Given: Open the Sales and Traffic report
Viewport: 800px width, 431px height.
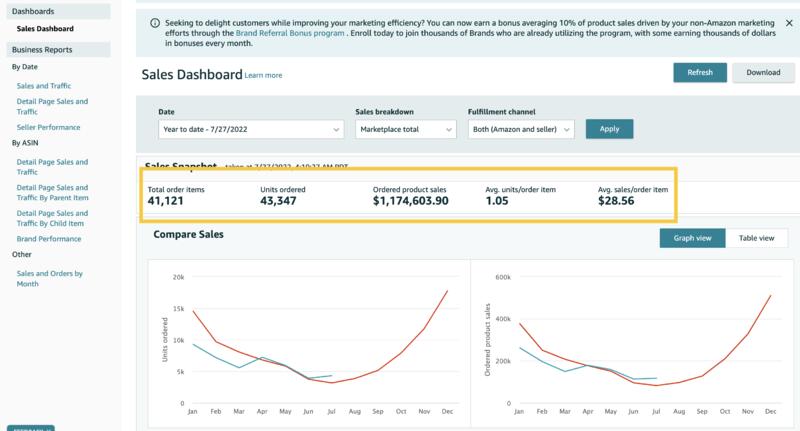Looking at the screenshot, I should 44,86.
